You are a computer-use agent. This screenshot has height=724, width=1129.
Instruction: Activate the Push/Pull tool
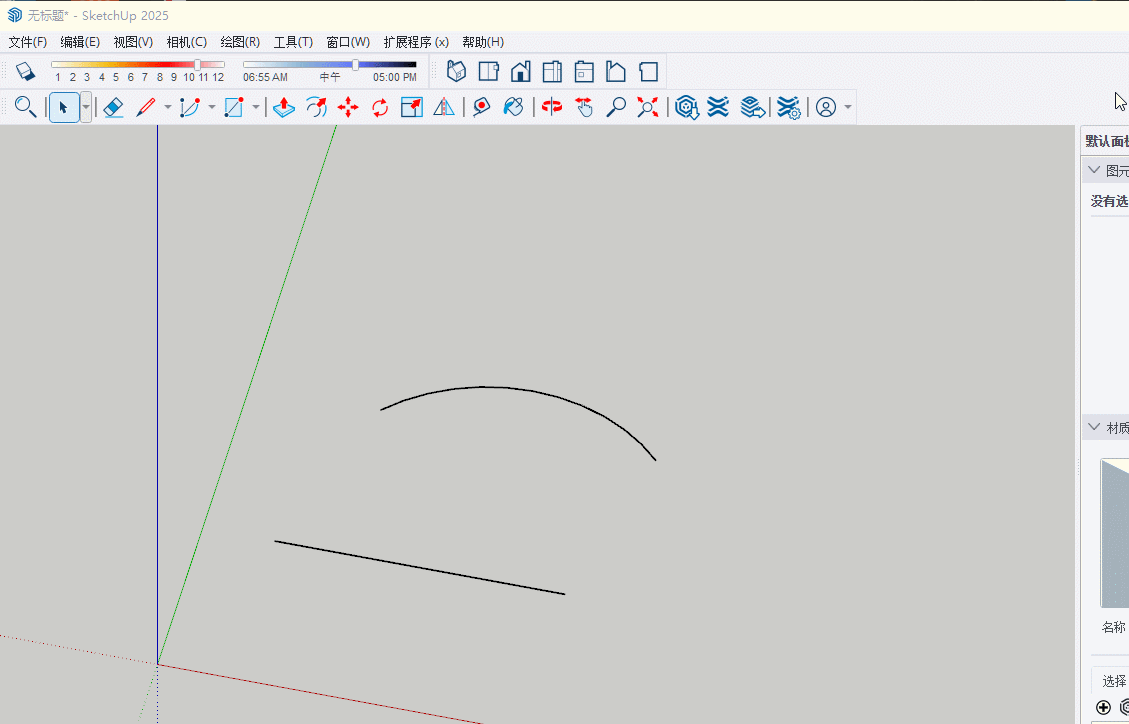[x=284, y=107]
